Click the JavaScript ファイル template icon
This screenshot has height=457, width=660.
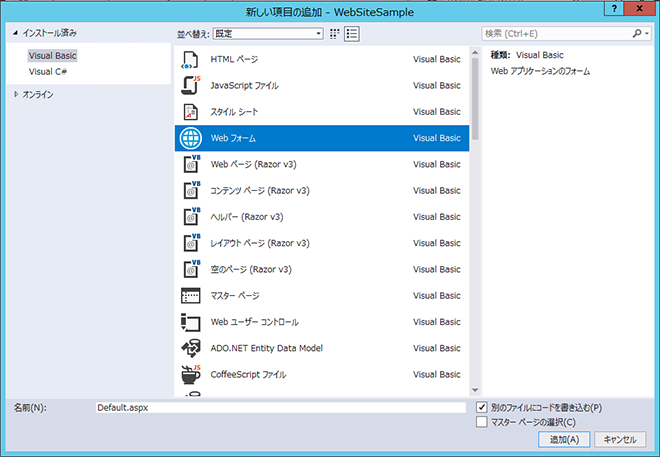[191, 85]
